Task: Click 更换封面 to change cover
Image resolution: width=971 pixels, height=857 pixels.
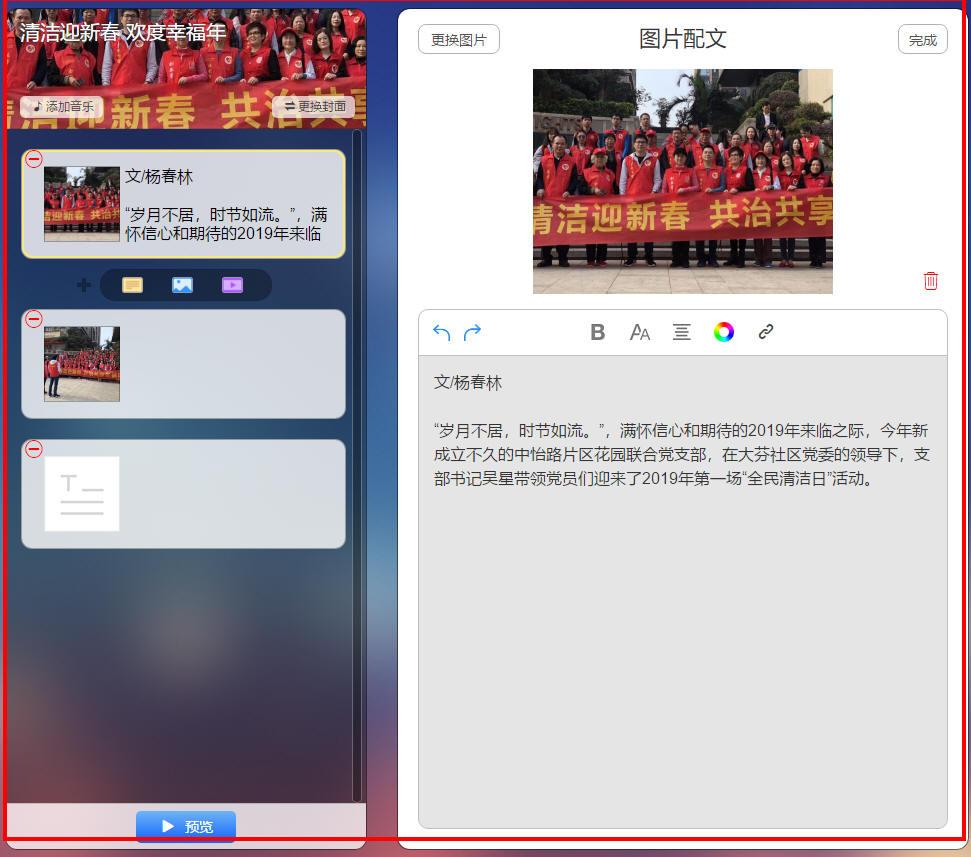Action: [x=314, y=106]
